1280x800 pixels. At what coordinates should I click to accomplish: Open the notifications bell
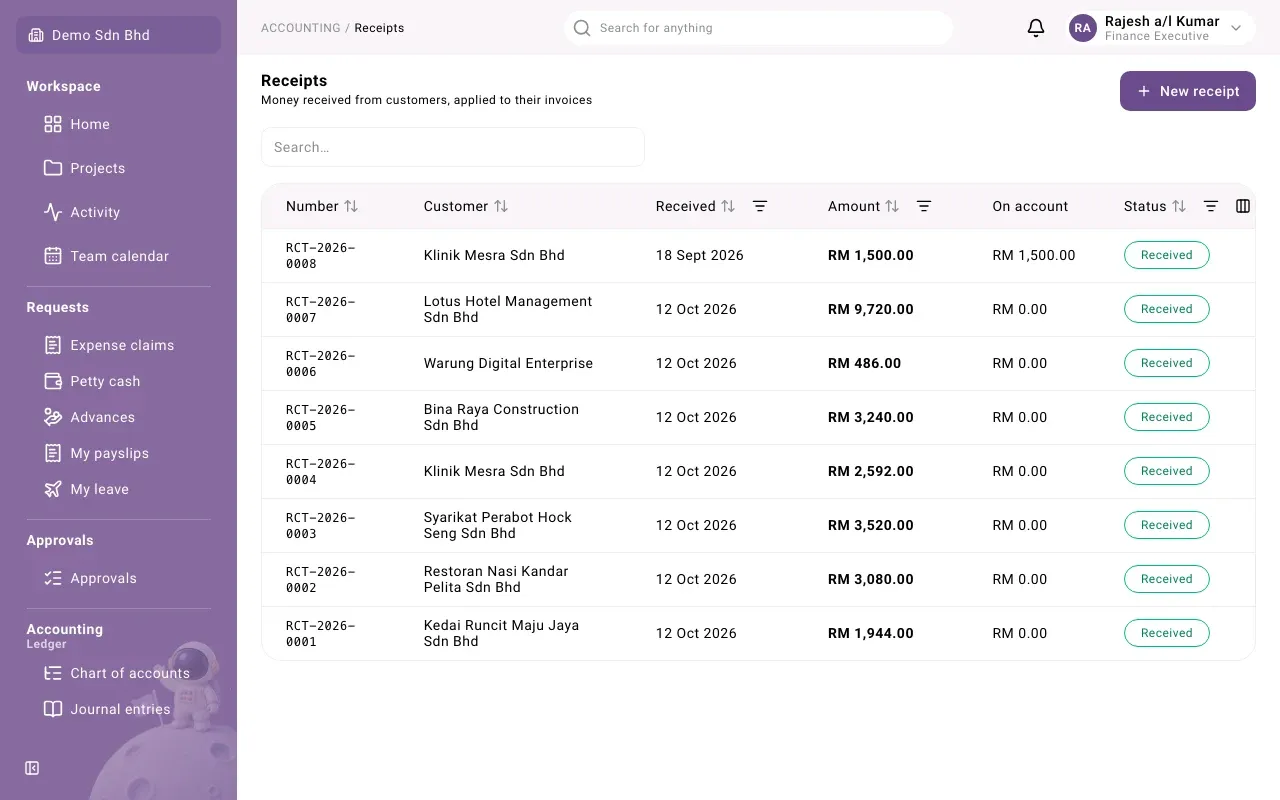click(x=1036, y=28)
